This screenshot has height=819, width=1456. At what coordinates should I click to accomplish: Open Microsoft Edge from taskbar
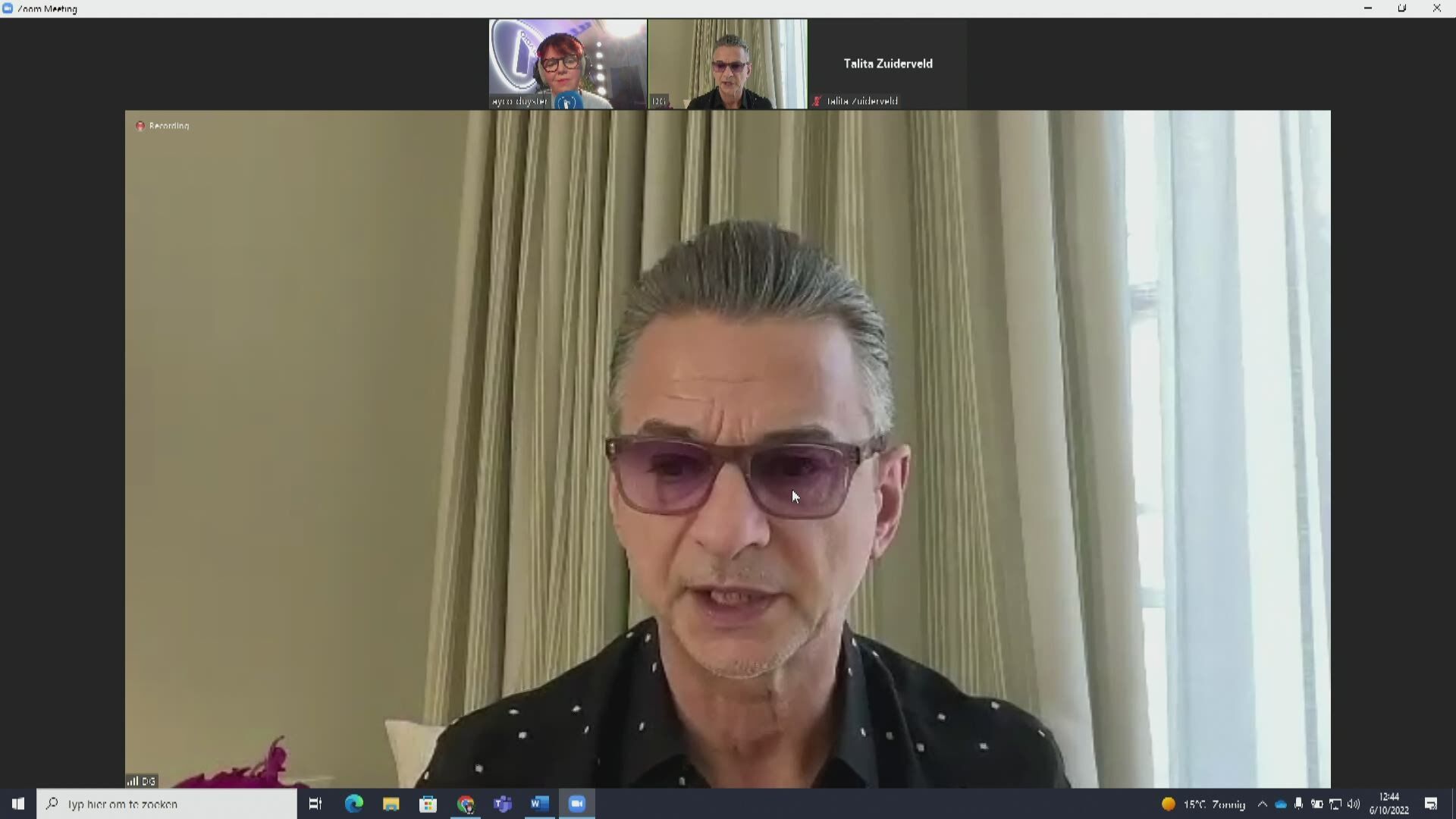353,804
